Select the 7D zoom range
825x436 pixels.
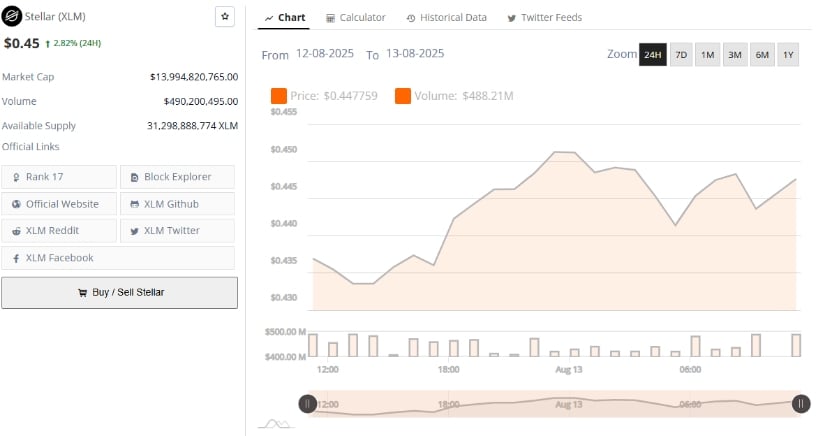click(681, 55)
